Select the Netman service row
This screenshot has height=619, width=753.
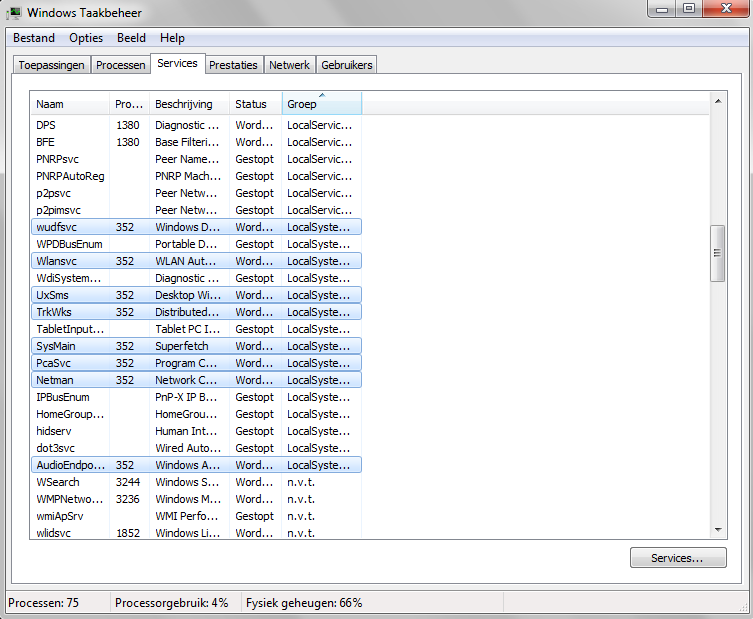pyautogui.click(x=196, y=380)
